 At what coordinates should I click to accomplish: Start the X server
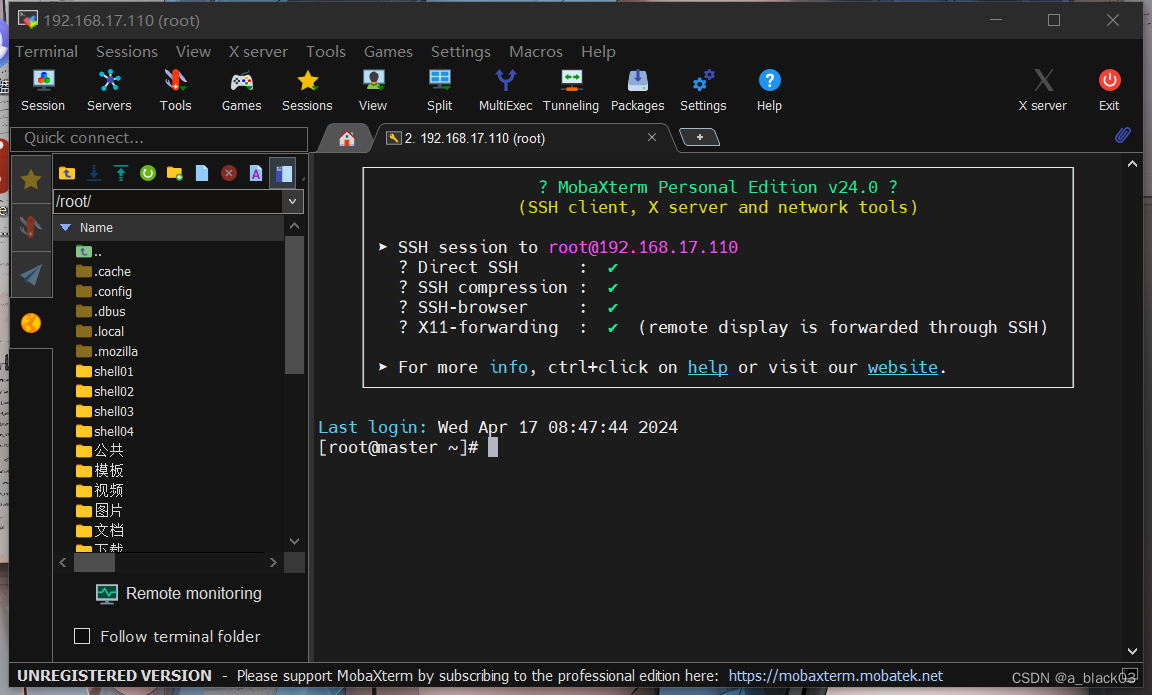[x=1042, y=90]
